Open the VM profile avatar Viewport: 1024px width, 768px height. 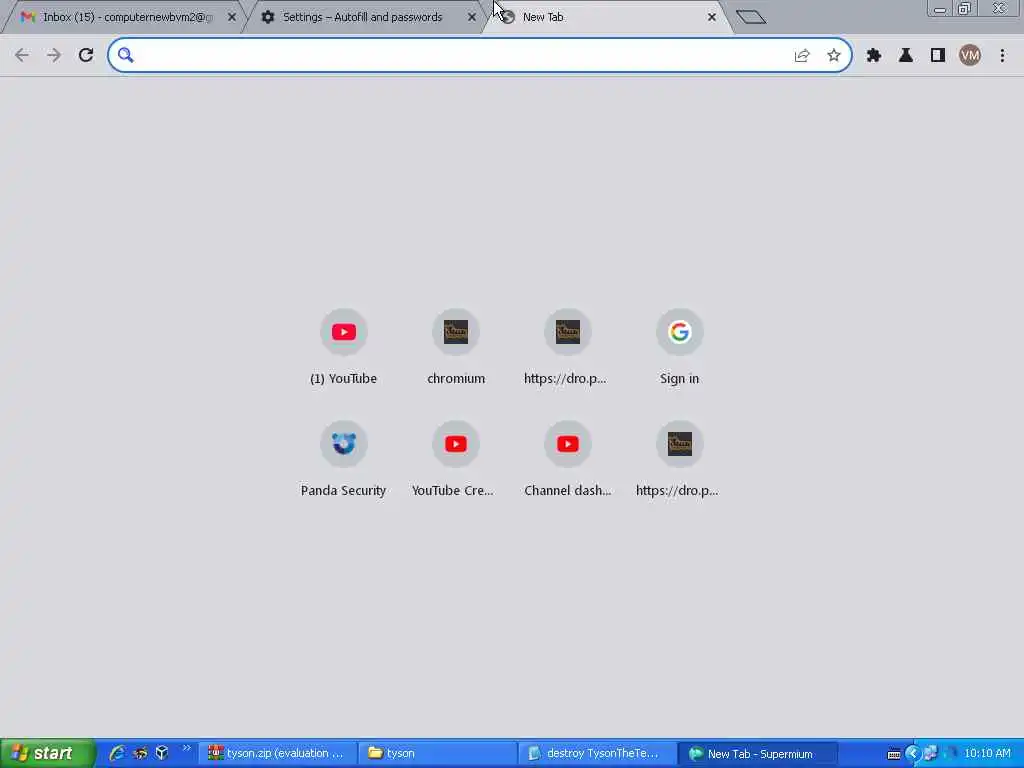click(x=970, y=56)
